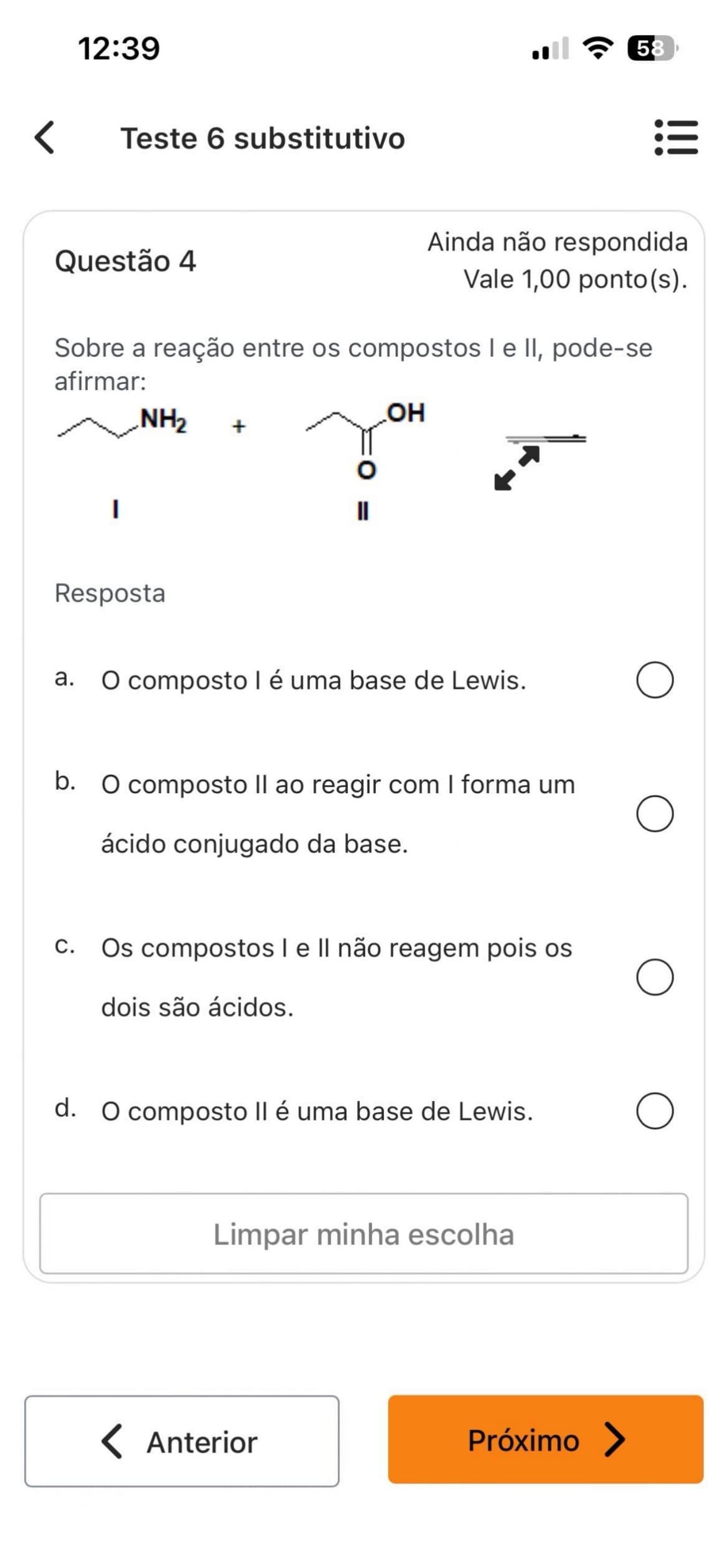
Task: Tap the Questão 4 heading
Action: [125, 261]
